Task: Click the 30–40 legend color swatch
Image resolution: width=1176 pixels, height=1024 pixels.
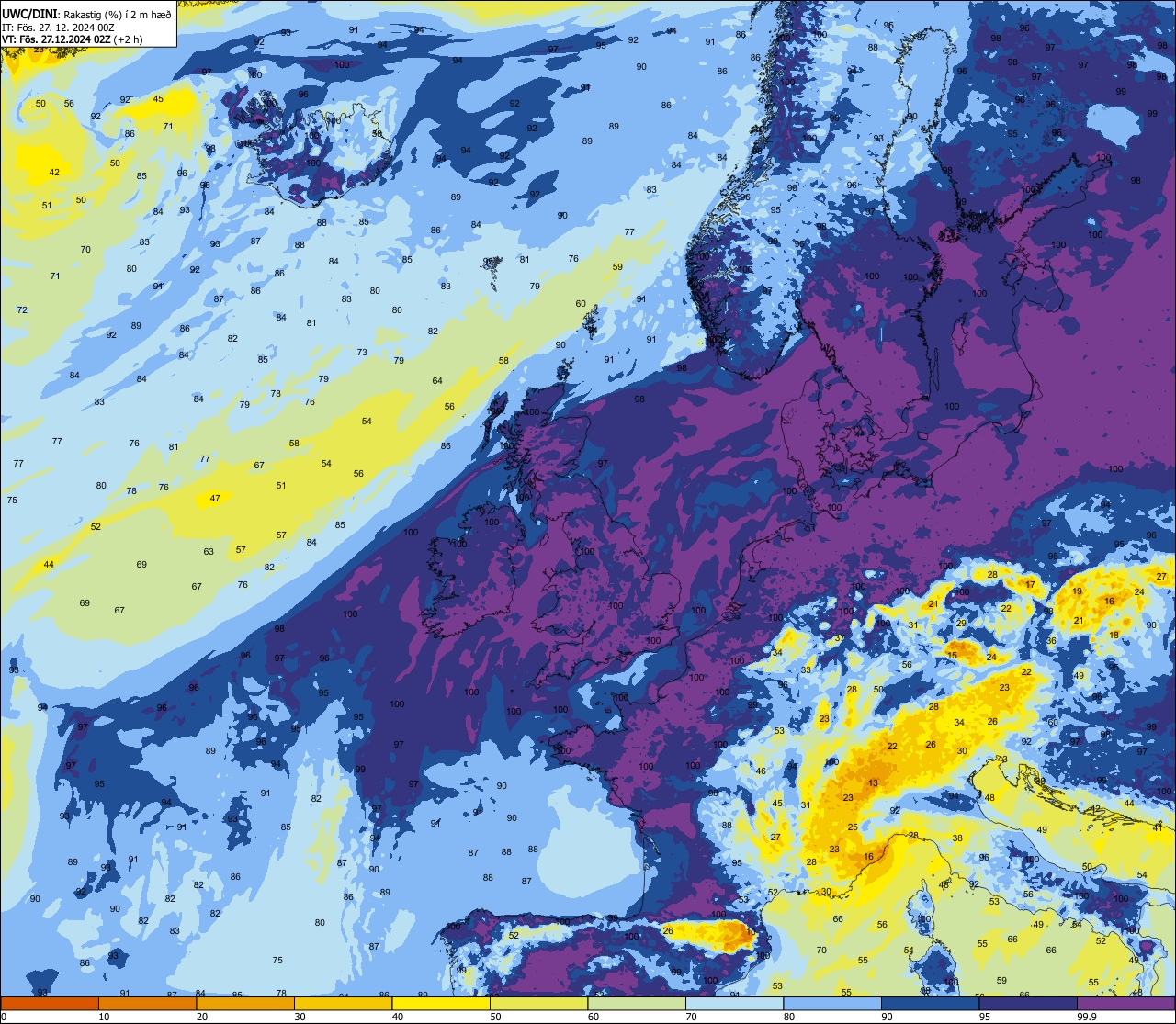Action: (x=343, y=1004)
